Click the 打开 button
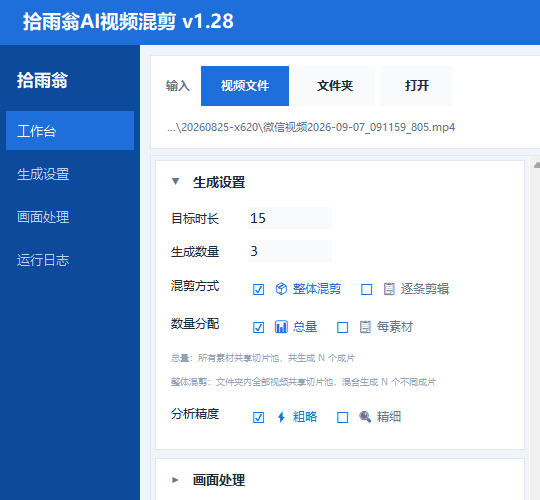Screen dimensions: 540x500 (417, 86)
